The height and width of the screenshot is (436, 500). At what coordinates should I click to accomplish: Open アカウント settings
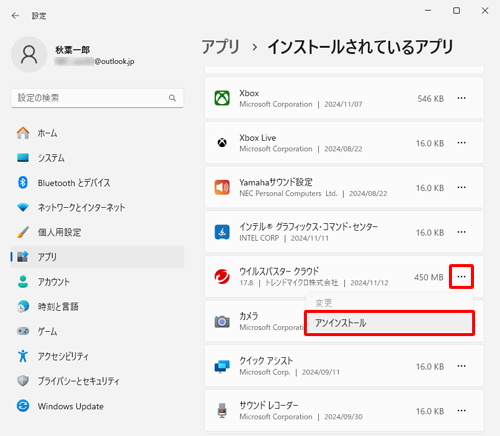click(x=97, y=282)
